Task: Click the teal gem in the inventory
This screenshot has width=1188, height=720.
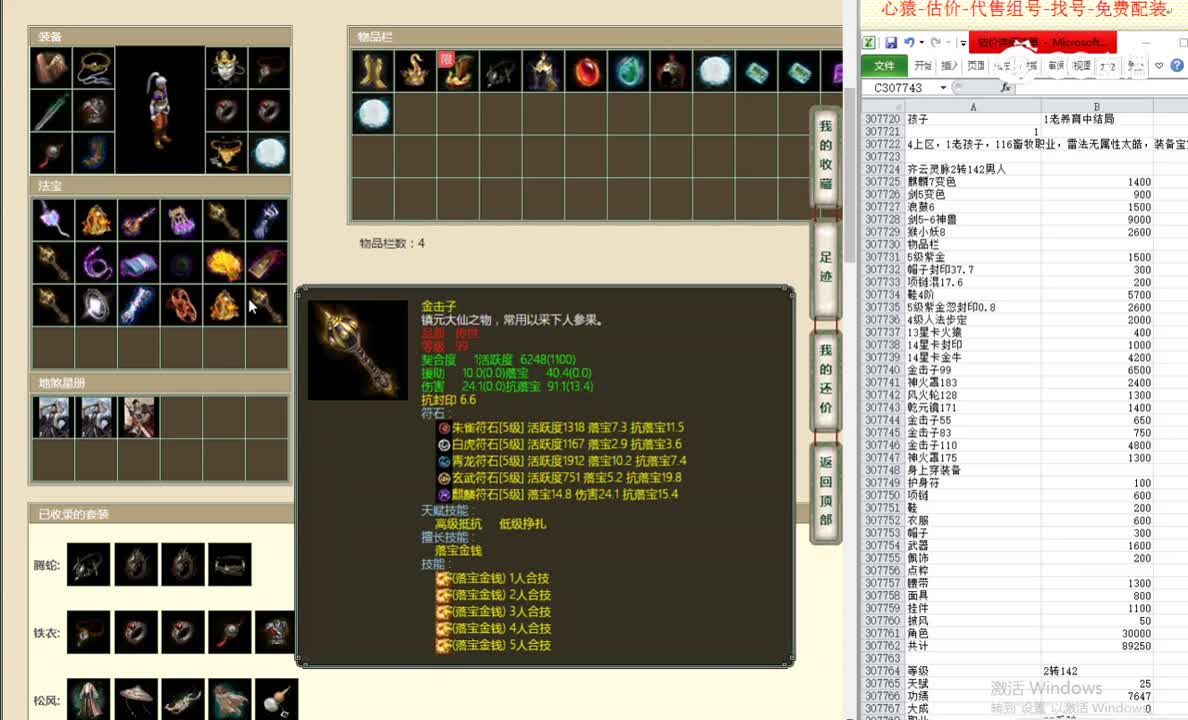Action: coord(628,71)
